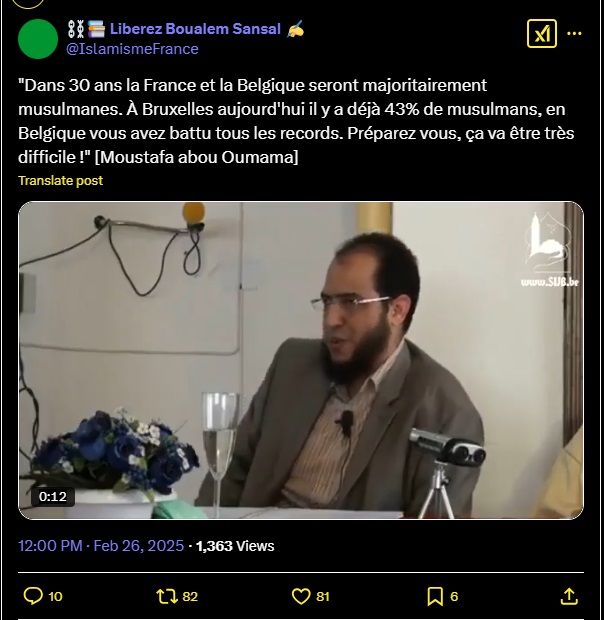The height and width of the screenshot is (620, 604).
Task: Open the three-dot more options menu
Action: click(574, 34)
